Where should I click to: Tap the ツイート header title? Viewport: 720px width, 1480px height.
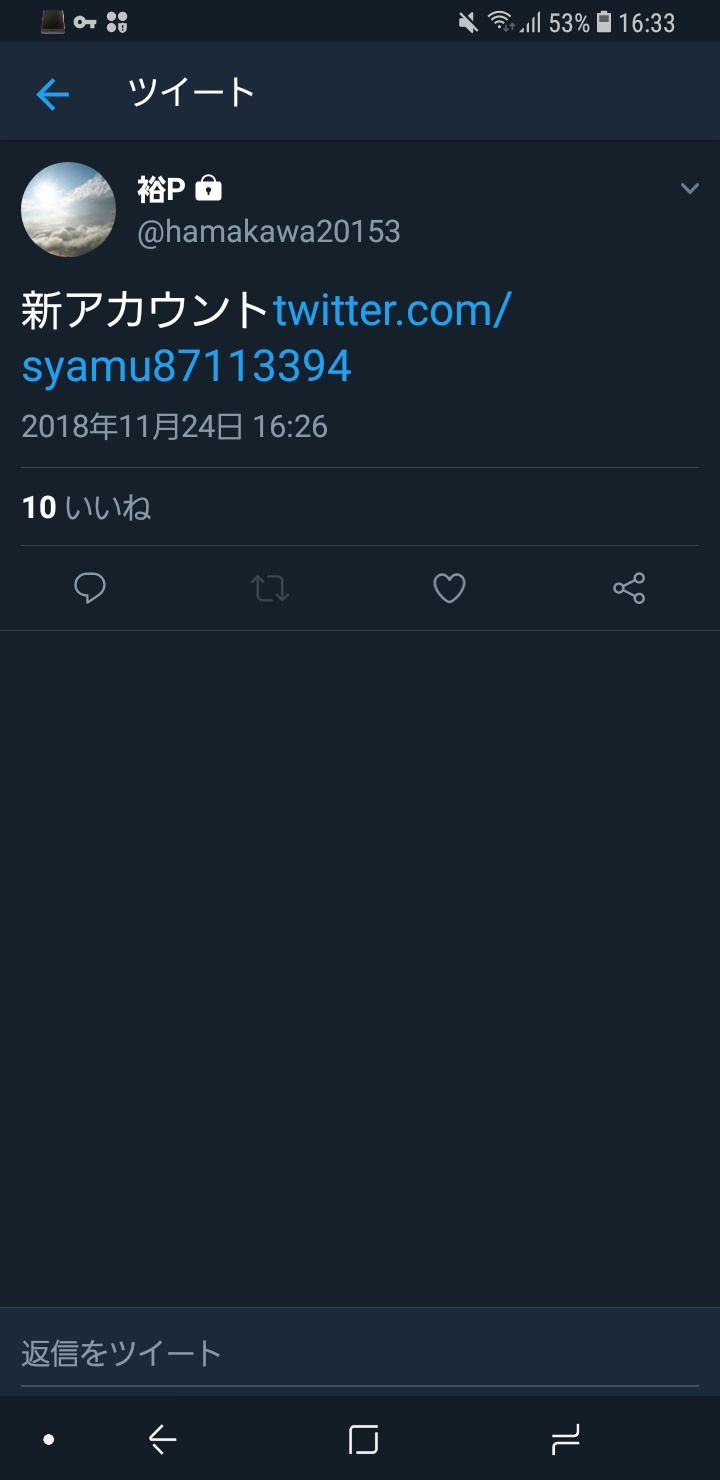coord(191,93)
